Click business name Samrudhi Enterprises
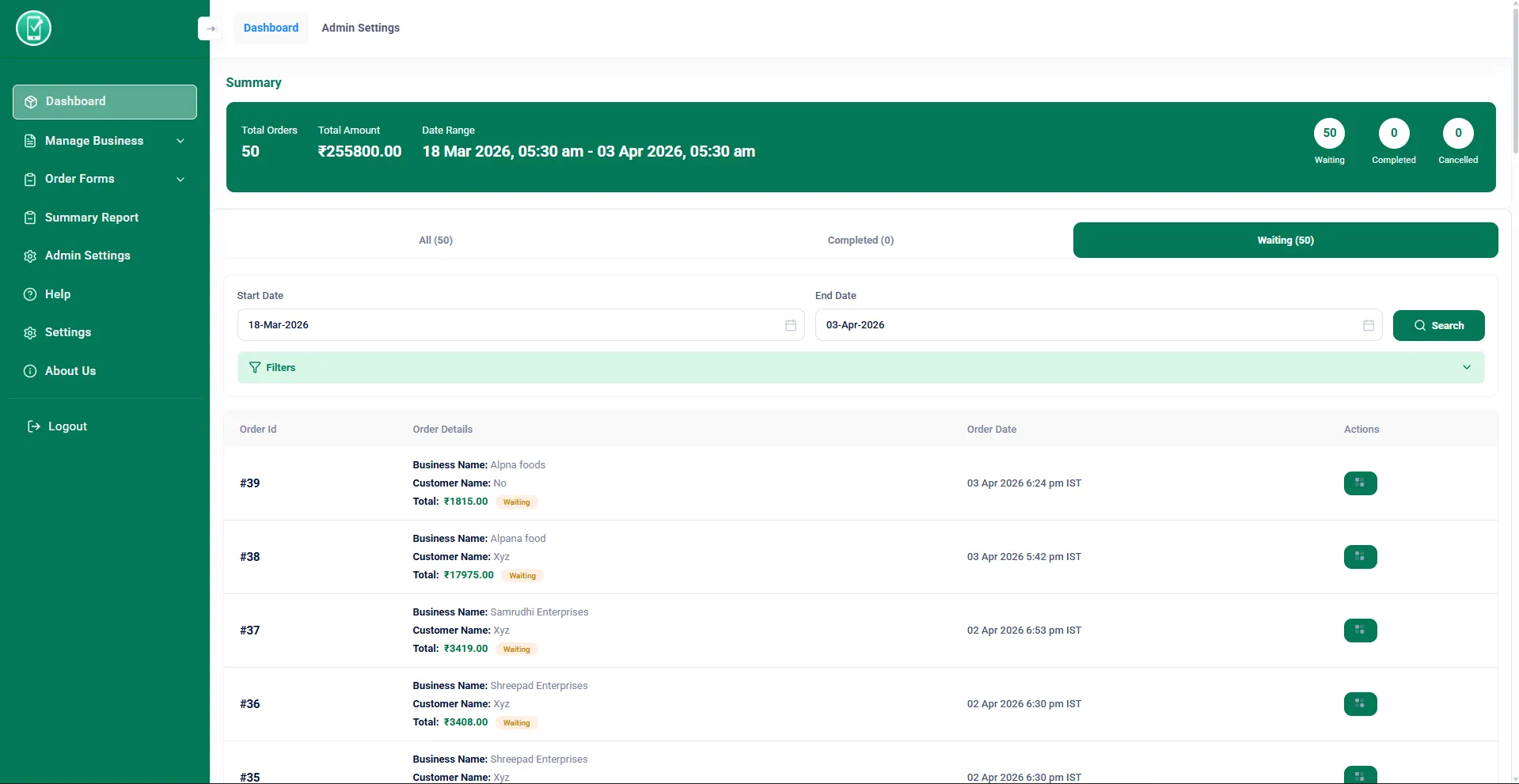This screenshot has height=784, width=1519. [539, 612]
